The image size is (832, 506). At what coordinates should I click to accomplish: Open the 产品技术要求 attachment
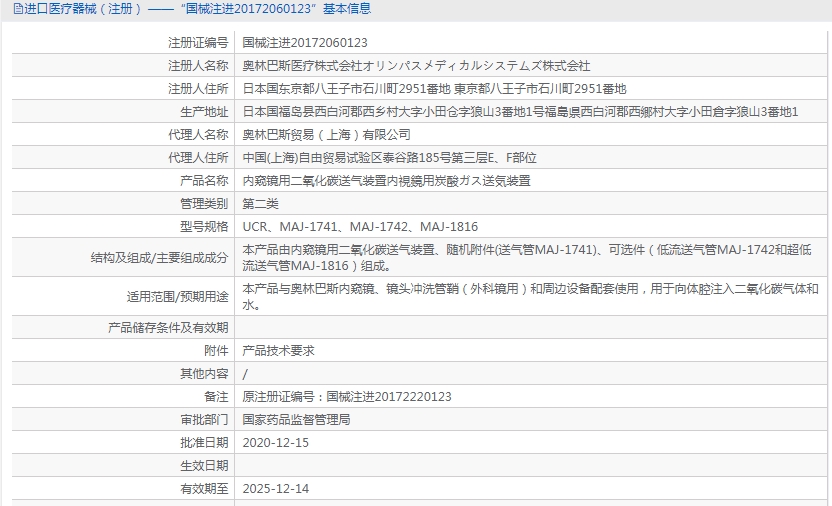pos(278,351)
